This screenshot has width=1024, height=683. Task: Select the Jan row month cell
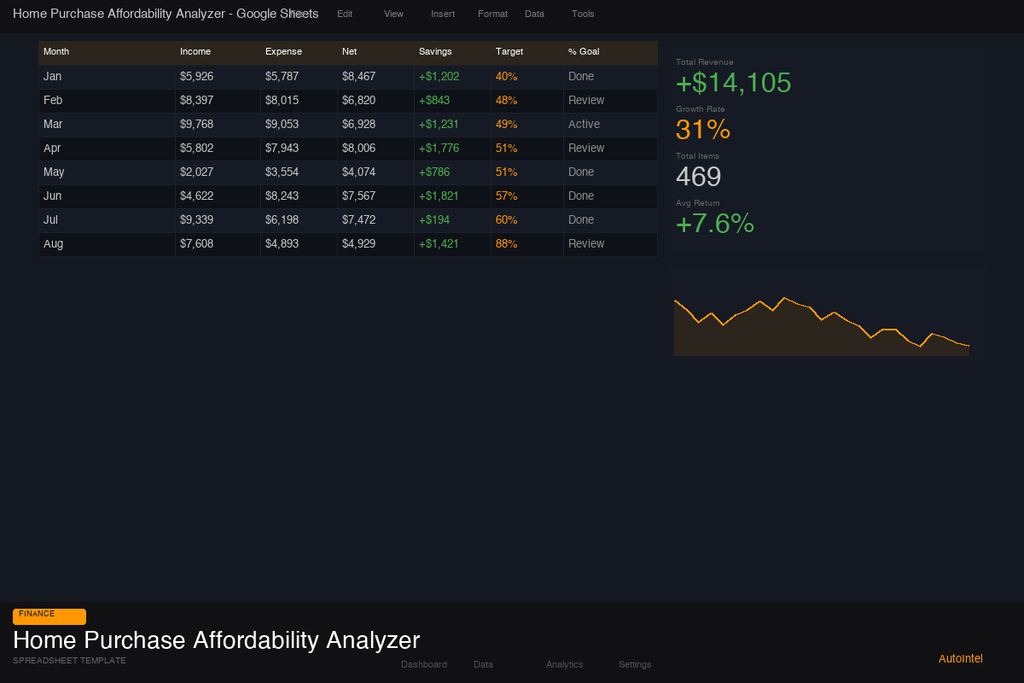pos(107,76)
